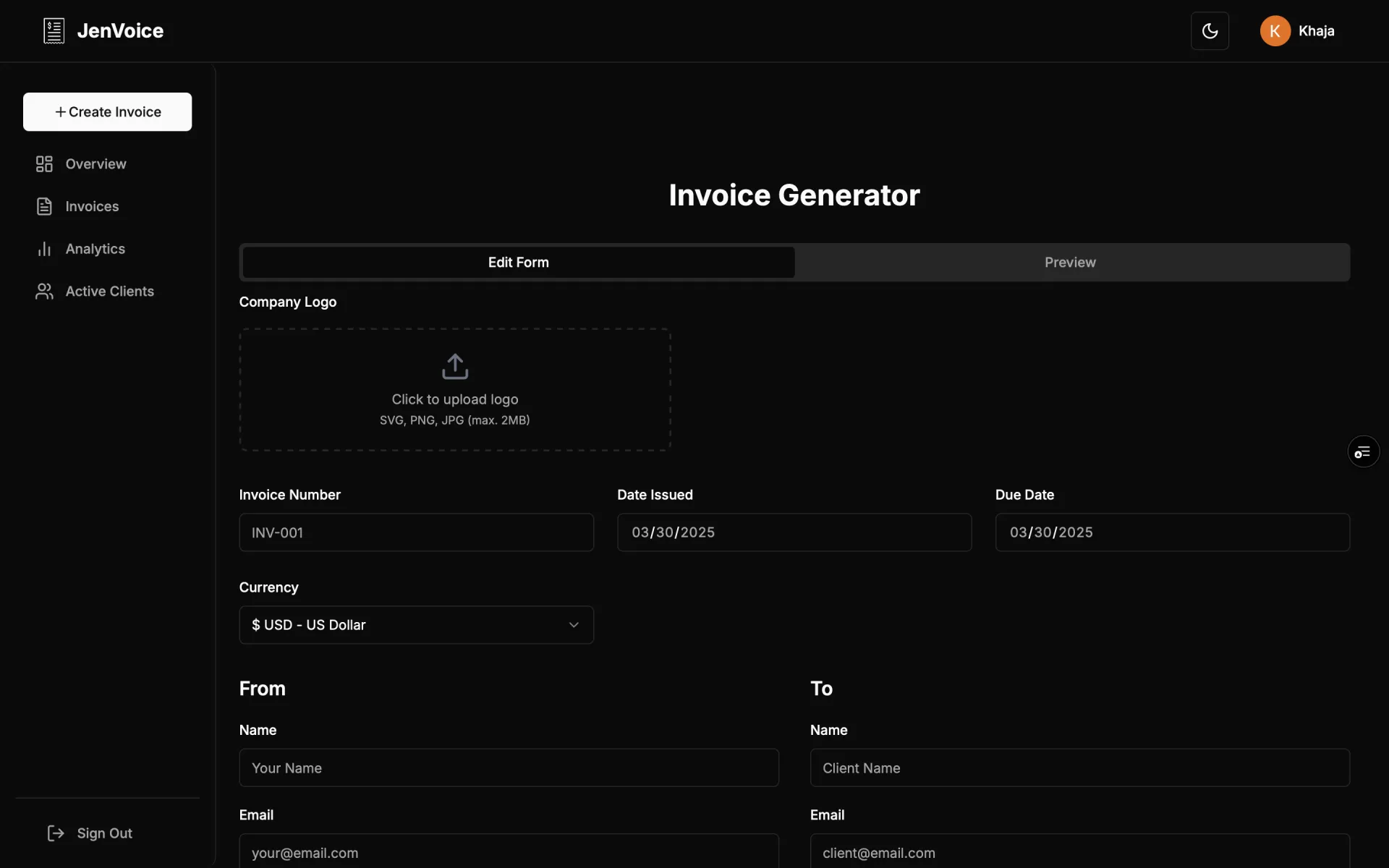Image resolution: width=1389 pixels, height=868 pixels.
Task: Click the Active Clients people icon
Action: (x=44, y=292)
